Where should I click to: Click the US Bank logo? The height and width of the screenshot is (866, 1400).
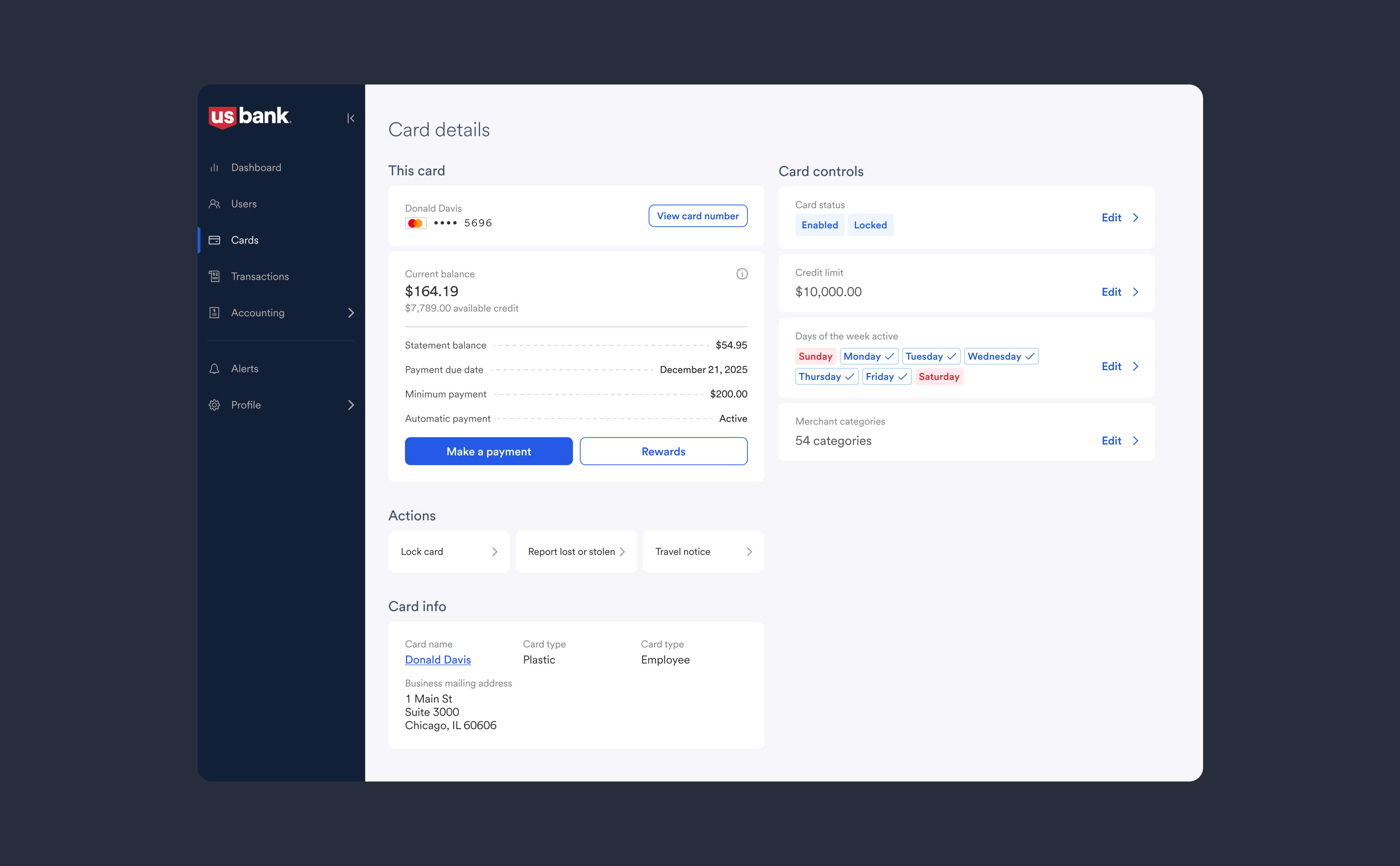tap(250, 117)
